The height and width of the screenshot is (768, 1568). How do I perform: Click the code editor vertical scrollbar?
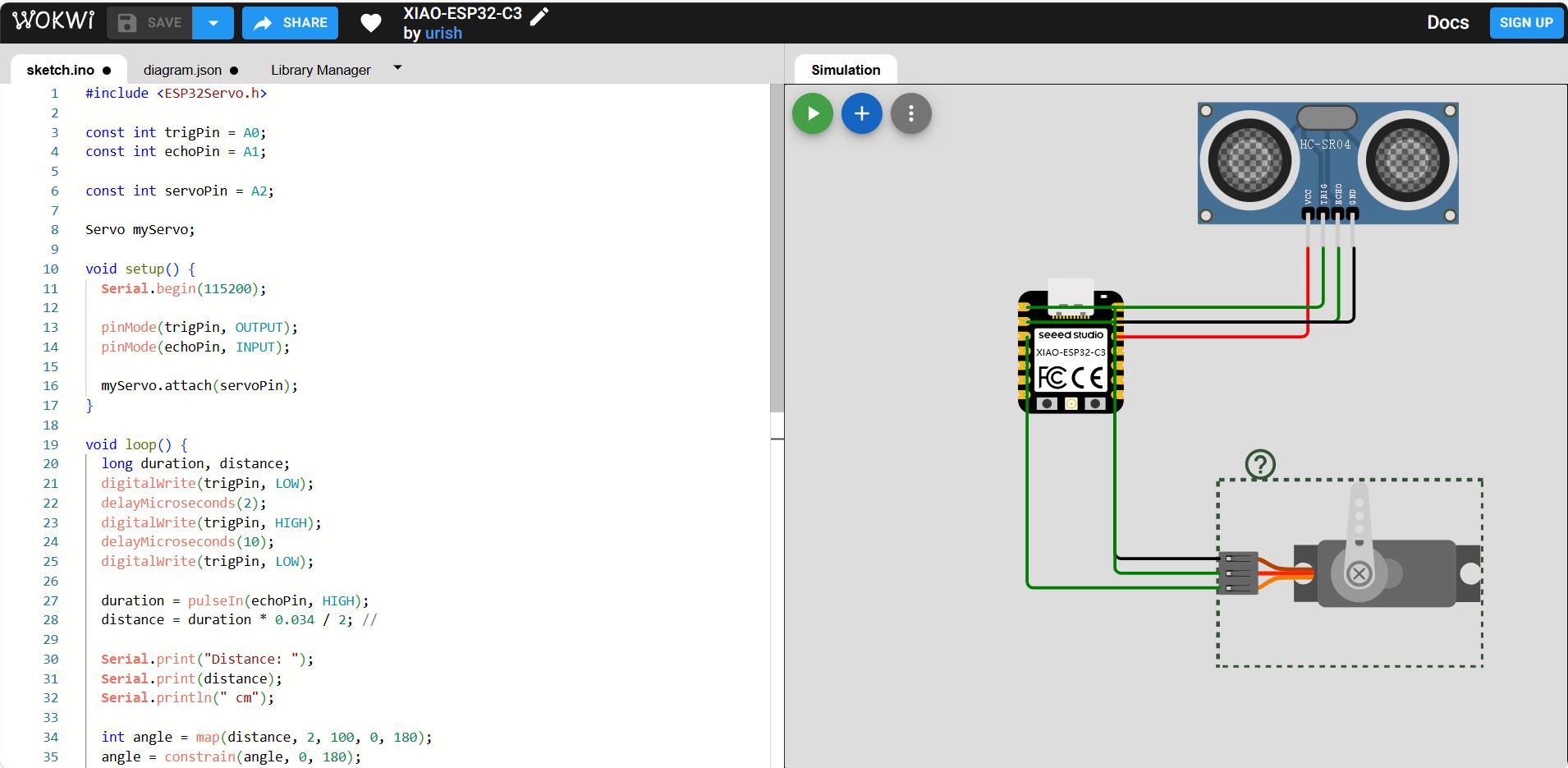[777, 246]
